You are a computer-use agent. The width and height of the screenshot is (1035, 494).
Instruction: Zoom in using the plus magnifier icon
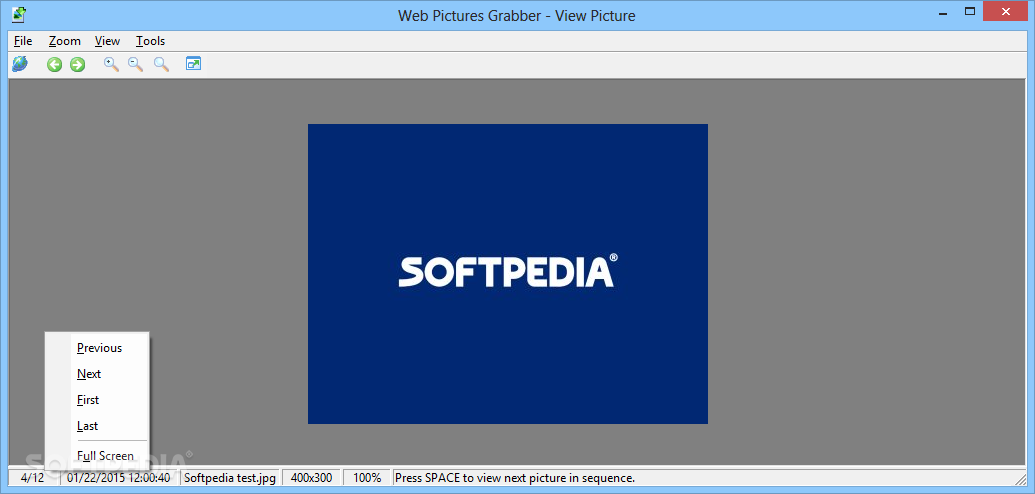coord(112,64)
